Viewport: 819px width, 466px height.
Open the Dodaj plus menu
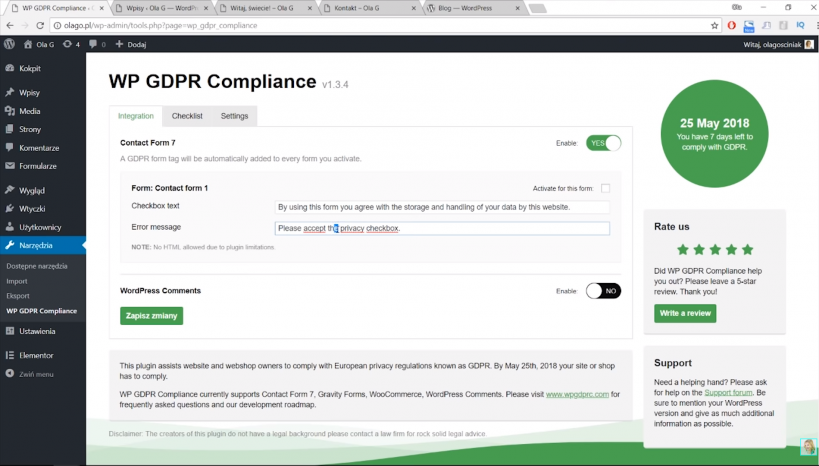(131, 44)
